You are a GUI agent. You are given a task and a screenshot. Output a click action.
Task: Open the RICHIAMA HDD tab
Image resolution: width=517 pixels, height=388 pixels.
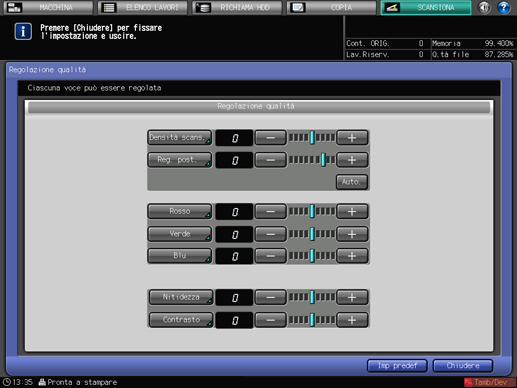pos(237,7)
